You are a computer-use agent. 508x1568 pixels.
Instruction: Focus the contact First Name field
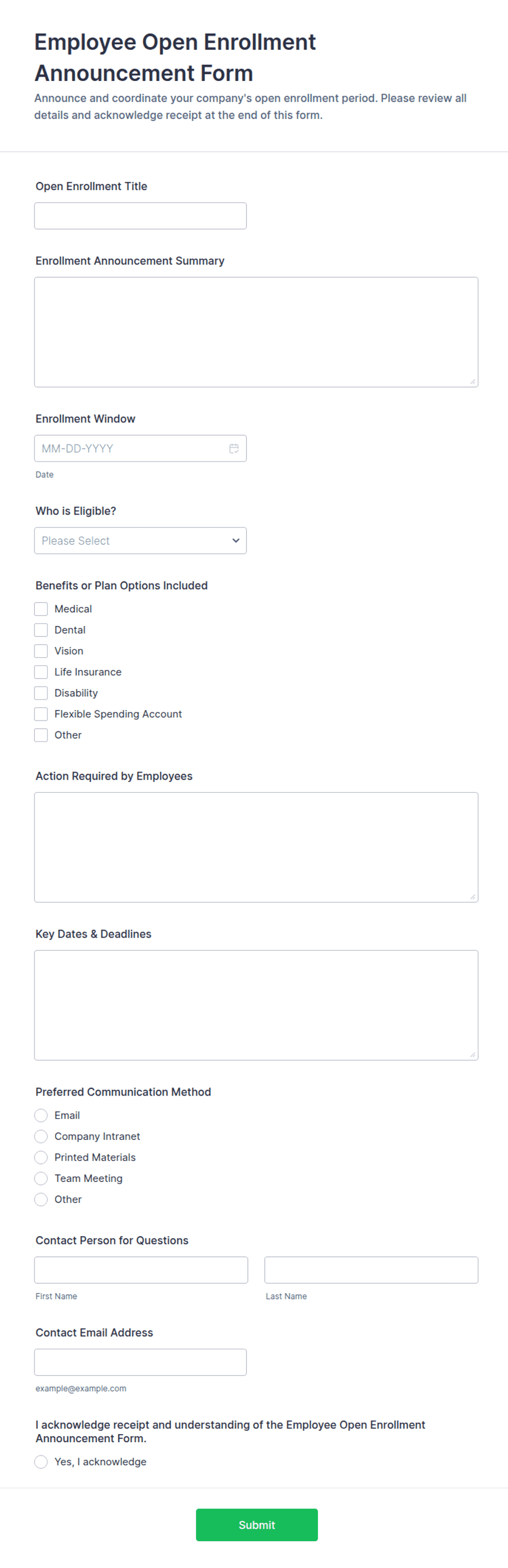point(141,1271)
